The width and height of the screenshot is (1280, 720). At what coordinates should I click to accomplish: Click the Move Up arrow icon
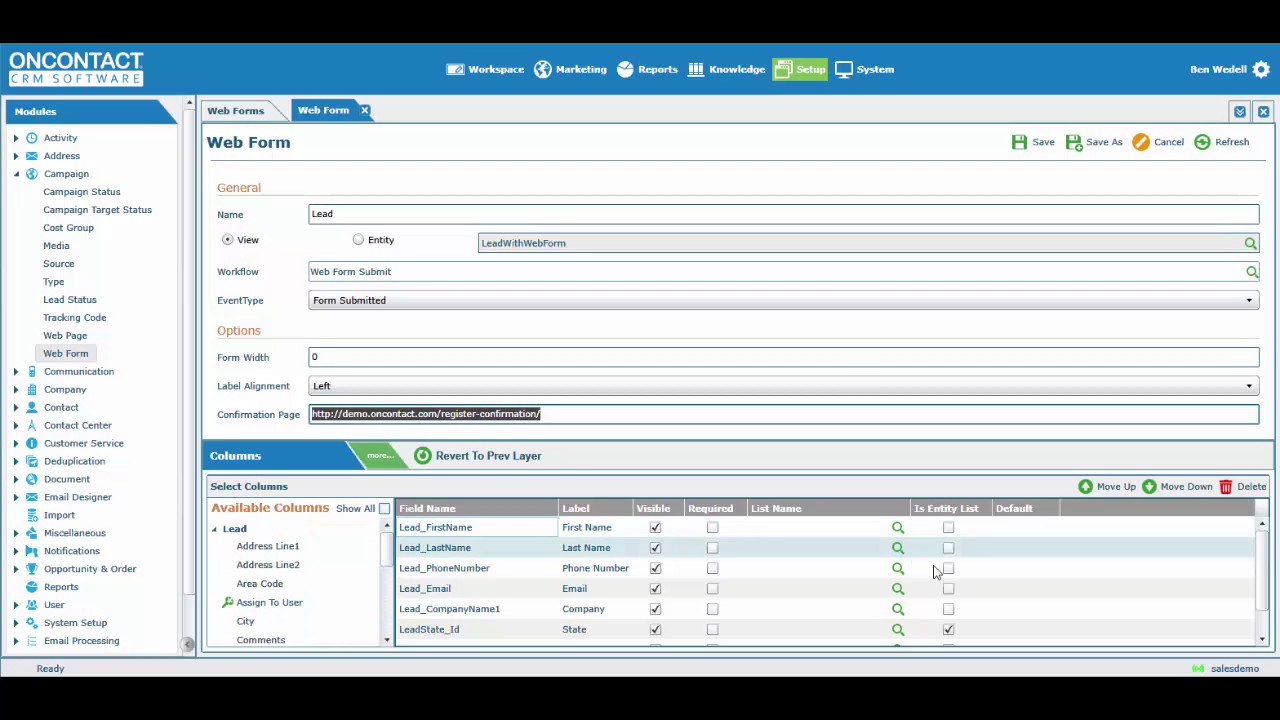(x=1085, y=486)
